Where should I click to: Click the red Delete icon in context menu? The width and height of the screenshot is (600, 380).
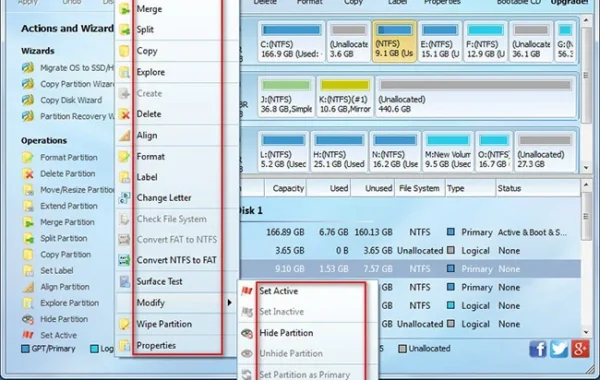(124, 114)
